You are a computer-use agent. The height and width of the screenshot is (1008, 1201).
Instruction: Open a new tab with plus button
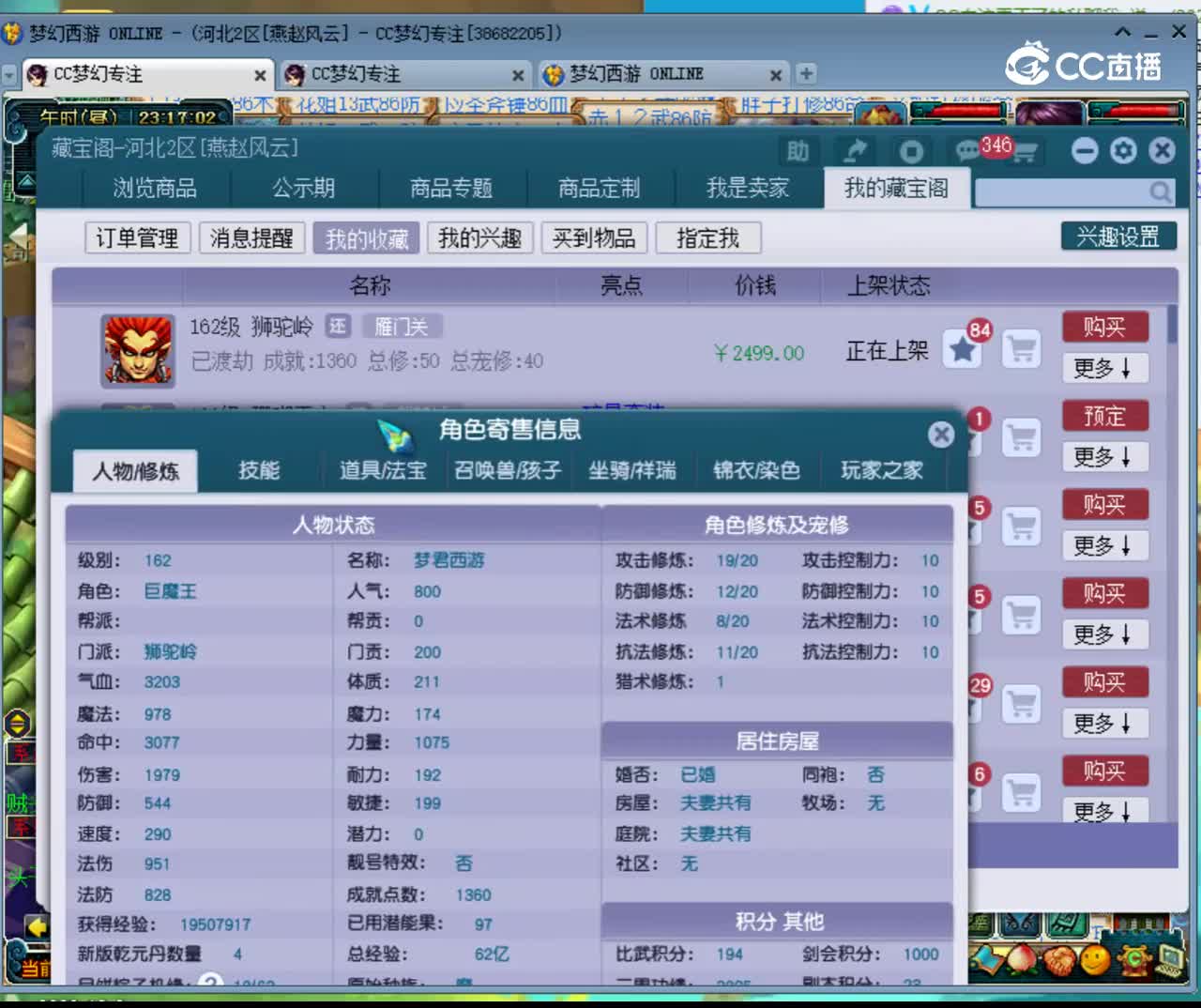[806, 73]
